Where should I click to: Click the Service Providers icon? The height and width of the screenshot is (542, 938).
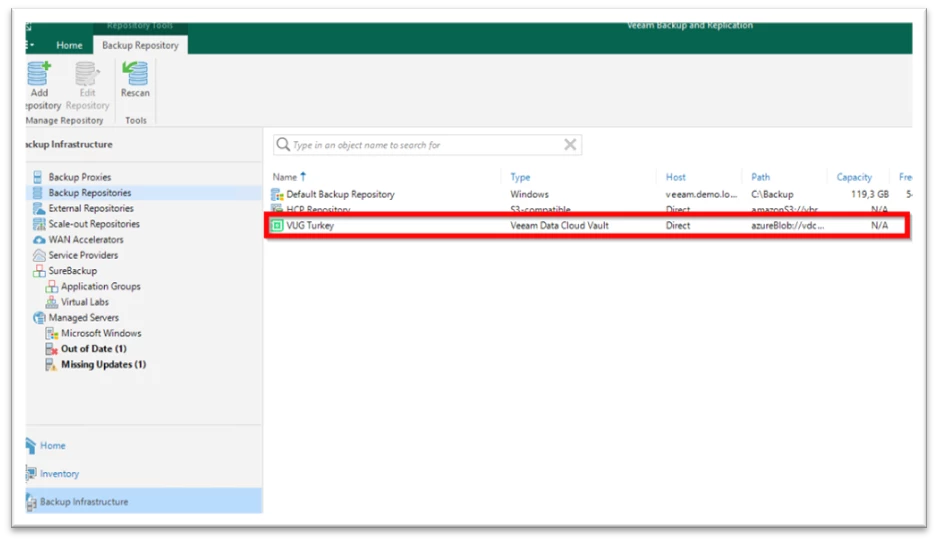click(x=39, y=255)
